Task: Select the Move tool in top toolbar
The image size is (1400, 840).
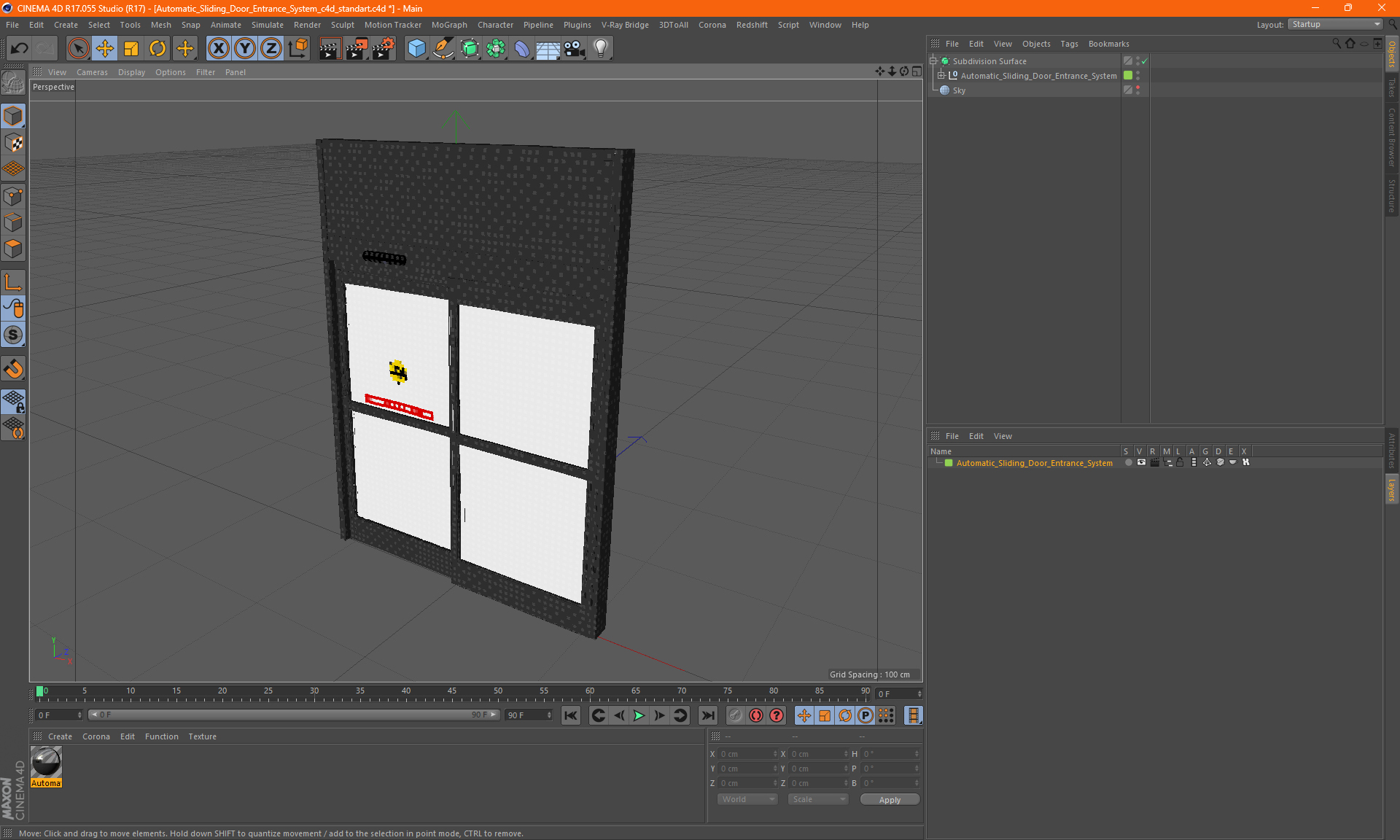Action: 105,49
